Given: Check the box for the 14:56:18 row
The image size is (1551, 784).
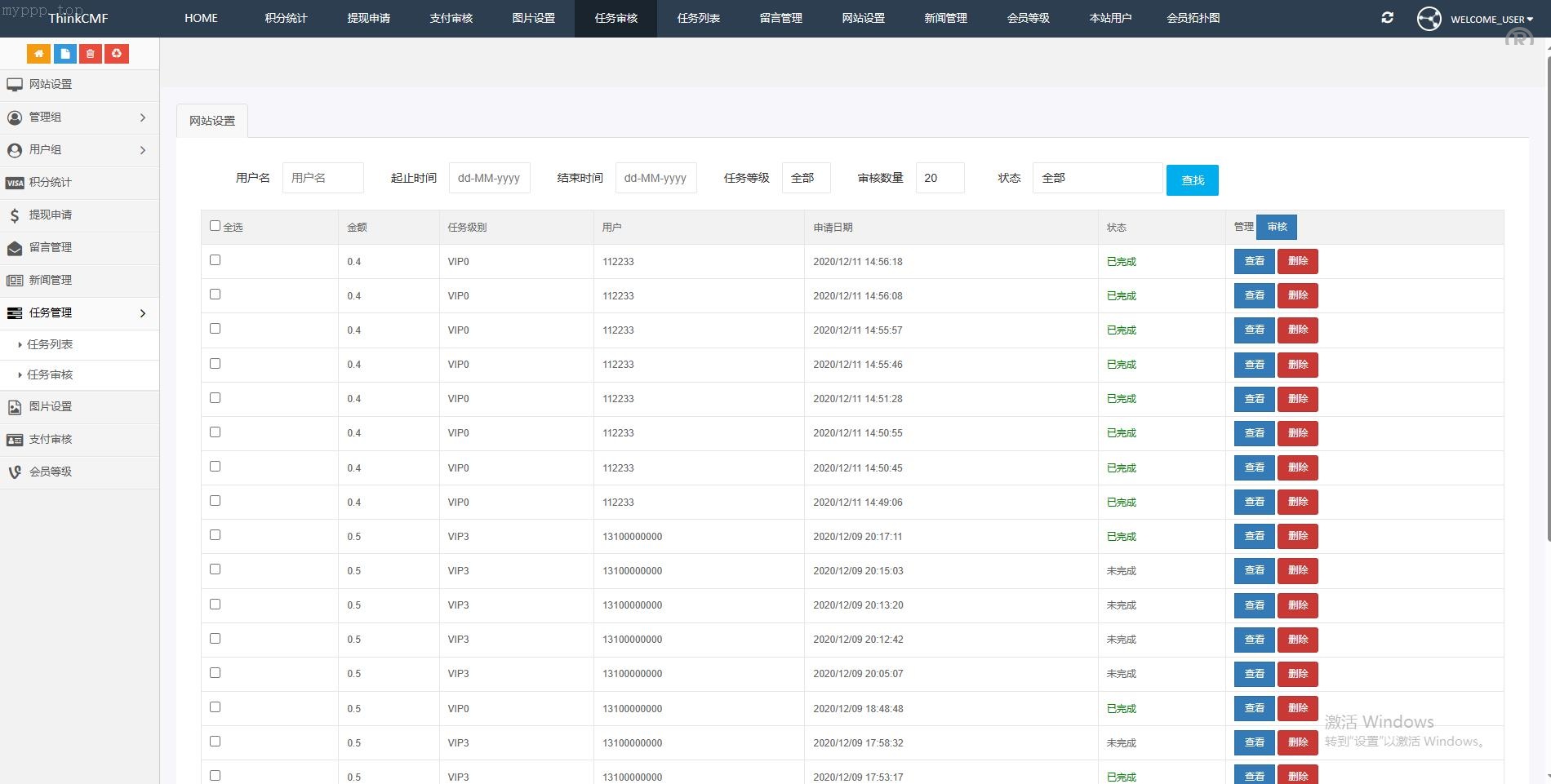Looking at the screenshot, I should coord(215,260).
